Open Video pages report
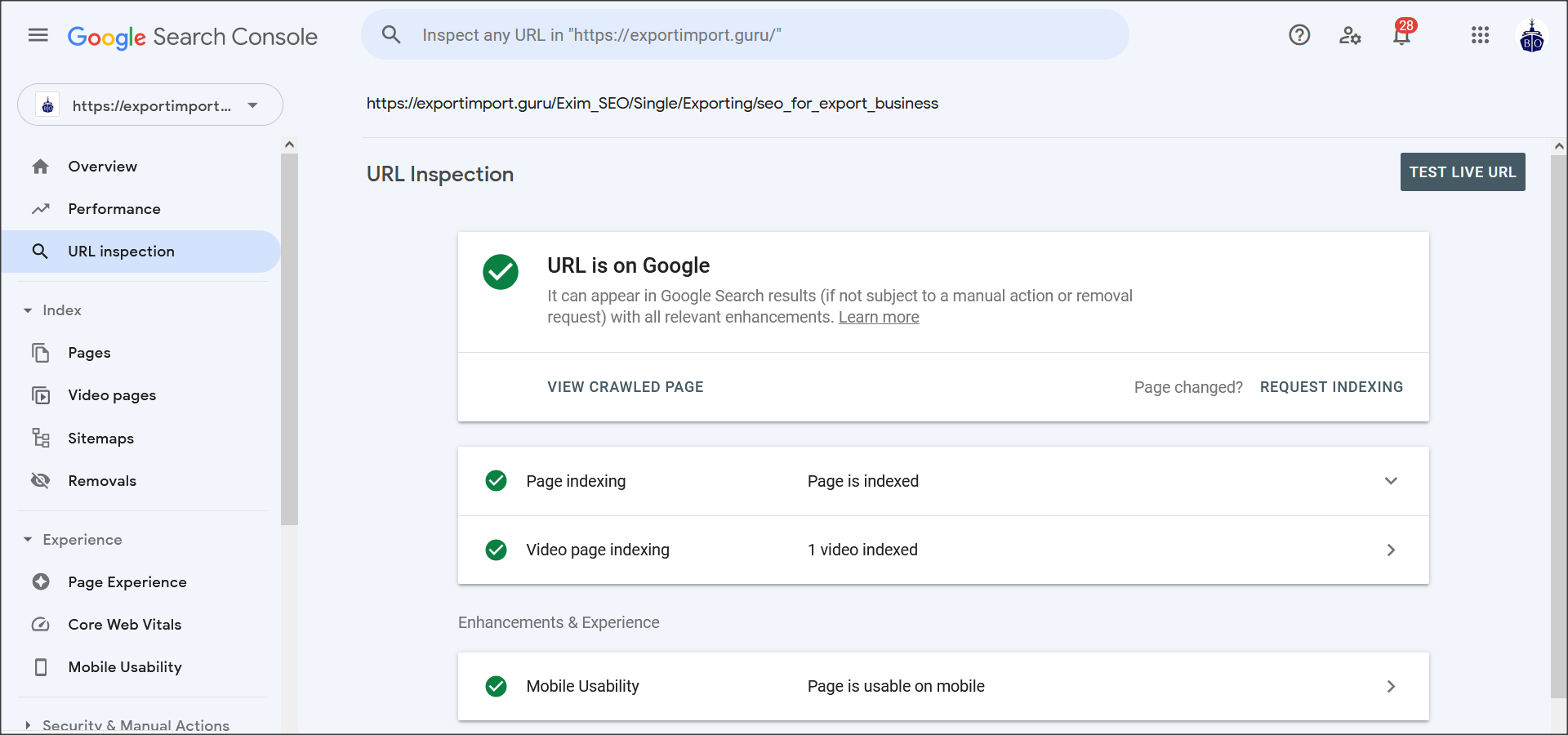This screenshot has width=1568, height=735. point(112,395)
